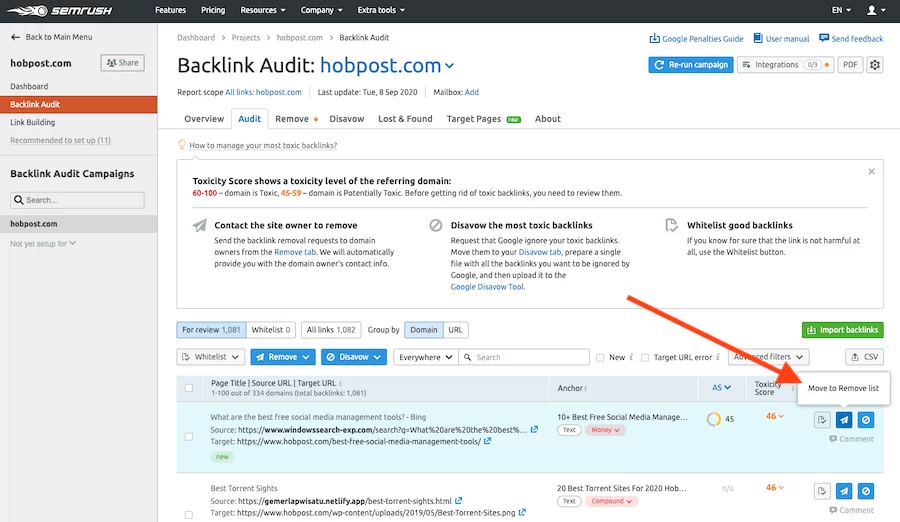Whitelist the windowssearch-exp.com backlink icon
This screenshot has width=900, height=522.
(822, 420)
